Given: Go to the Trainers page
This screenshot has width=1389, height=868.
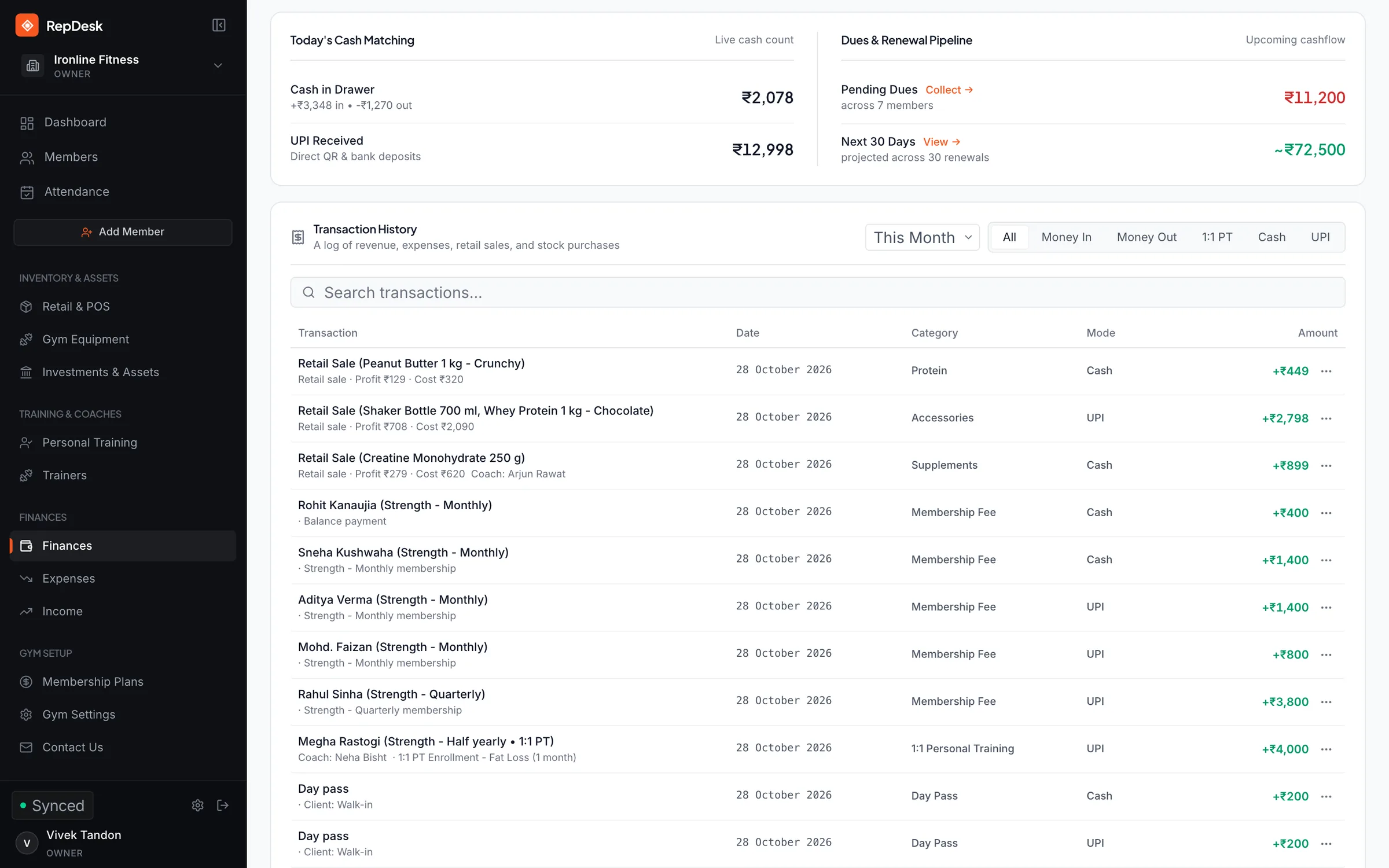Looking at the screenshot, I should tap(123, 476).
